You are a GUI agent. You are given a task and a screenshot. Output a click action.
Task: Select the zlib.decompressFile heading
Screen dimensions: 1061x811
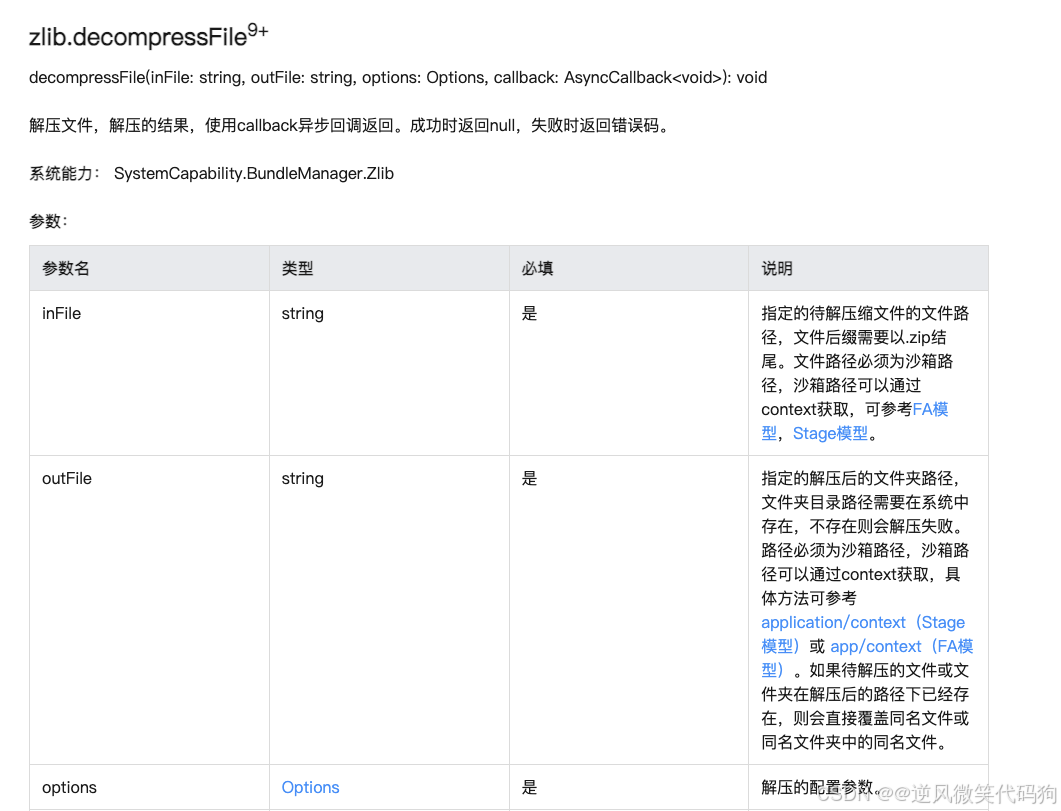point(148,36)
